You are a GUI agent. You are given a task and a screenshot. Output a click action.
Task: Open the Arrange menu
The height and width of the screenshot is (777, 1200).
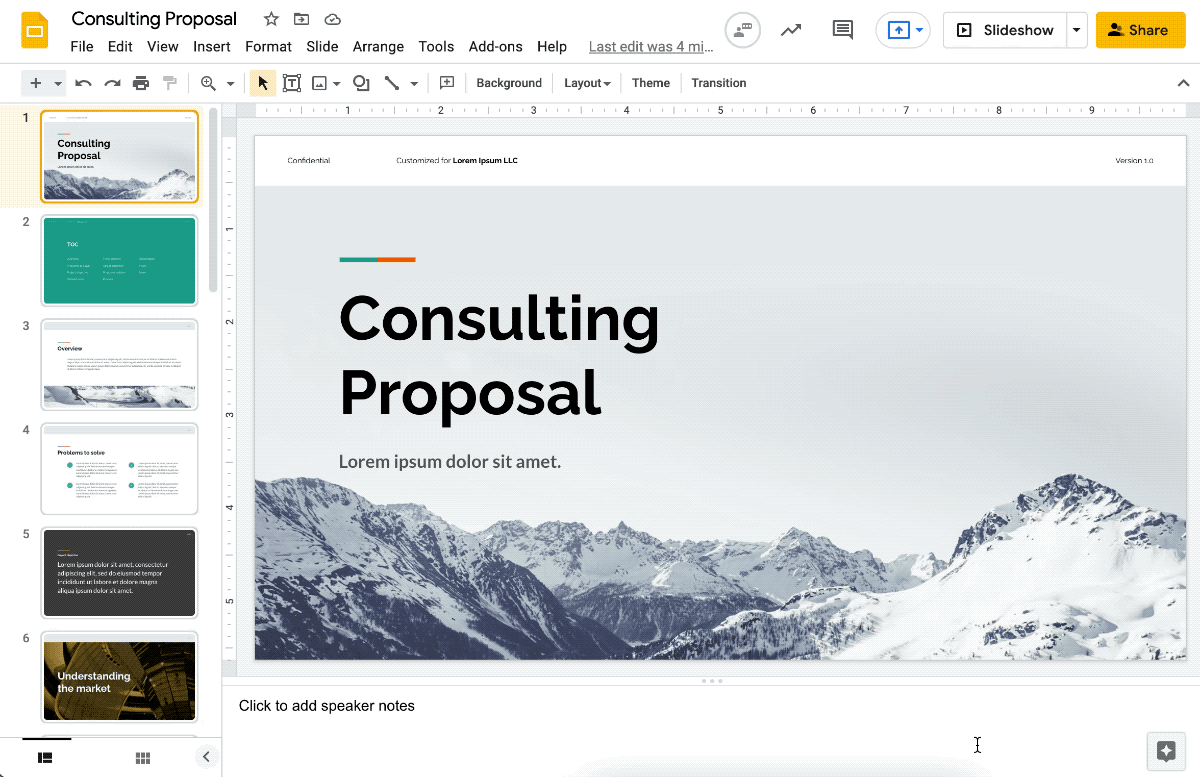click(378, 46)
